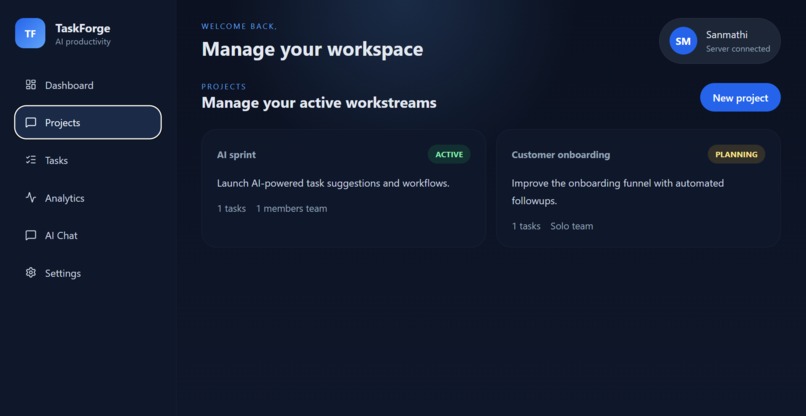806x416 pixels.
Task: Click the Tasks checklist icon in sidebar
Action: [x=31, y=160]
